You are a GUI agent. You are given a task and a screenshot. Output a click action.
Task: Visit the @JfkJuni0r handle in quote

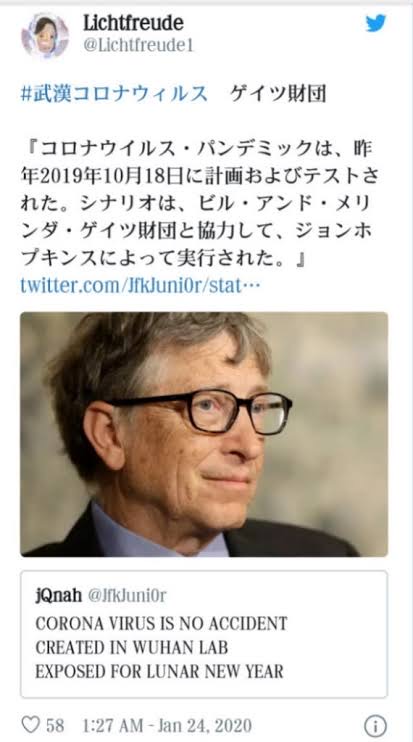tap(127, 595)
